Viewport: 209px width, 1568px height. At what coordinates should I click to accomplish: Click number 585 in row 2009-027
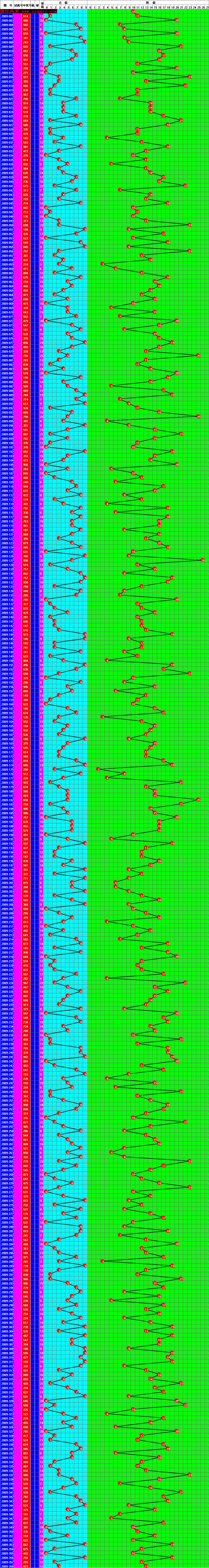[26, 125]
